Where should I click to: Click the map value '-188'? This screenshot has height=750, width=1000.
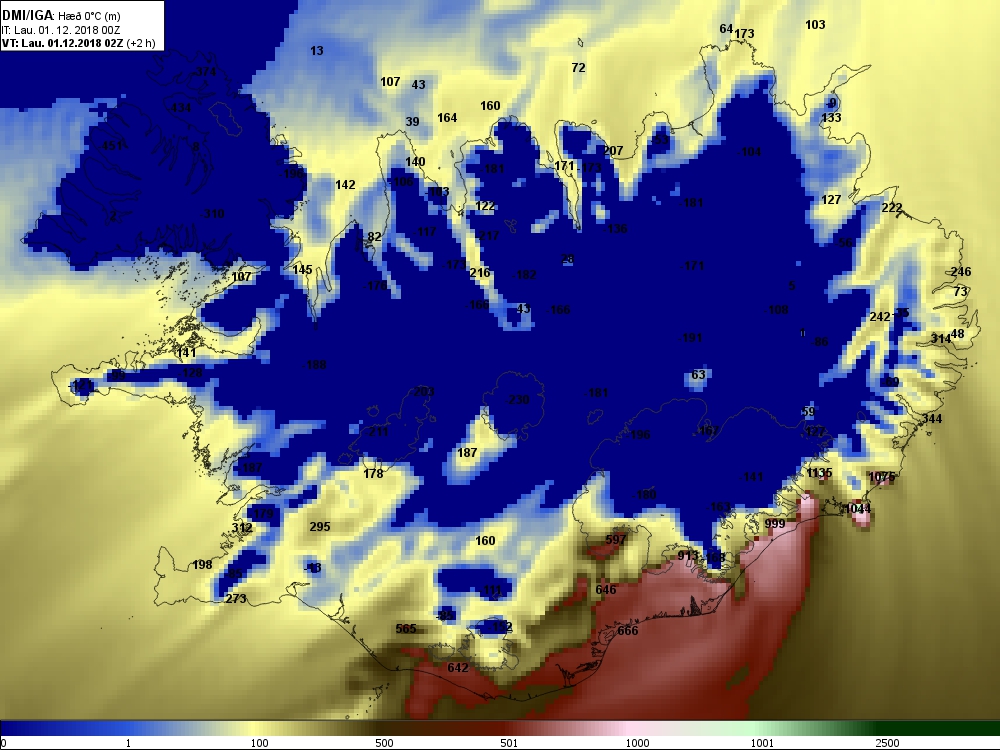pyautogui.click(x=314, y=365)
